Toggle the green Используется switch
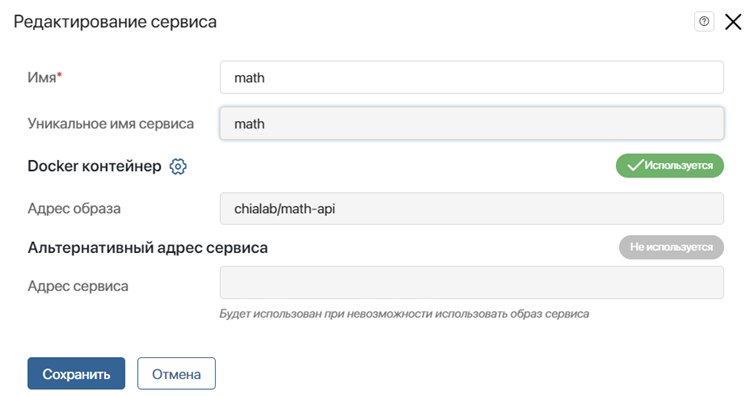Viewport: 750px width, 396px height. [x=670, y=165]
